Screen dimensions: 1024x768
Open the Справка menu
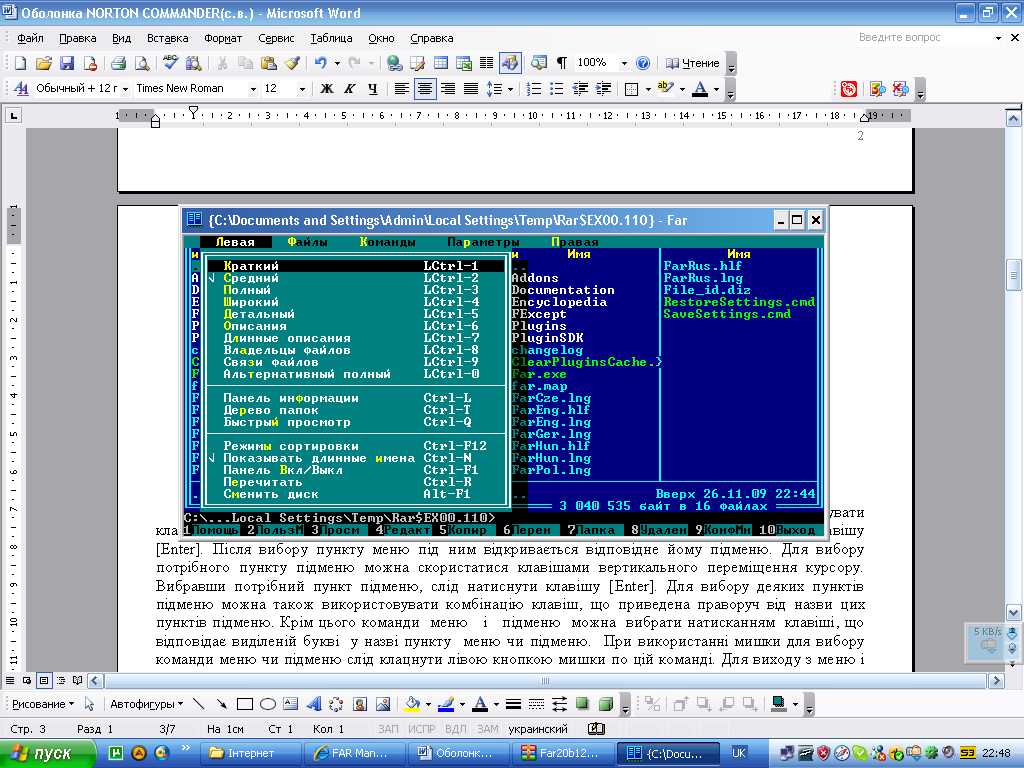click(x=432, y=38)
